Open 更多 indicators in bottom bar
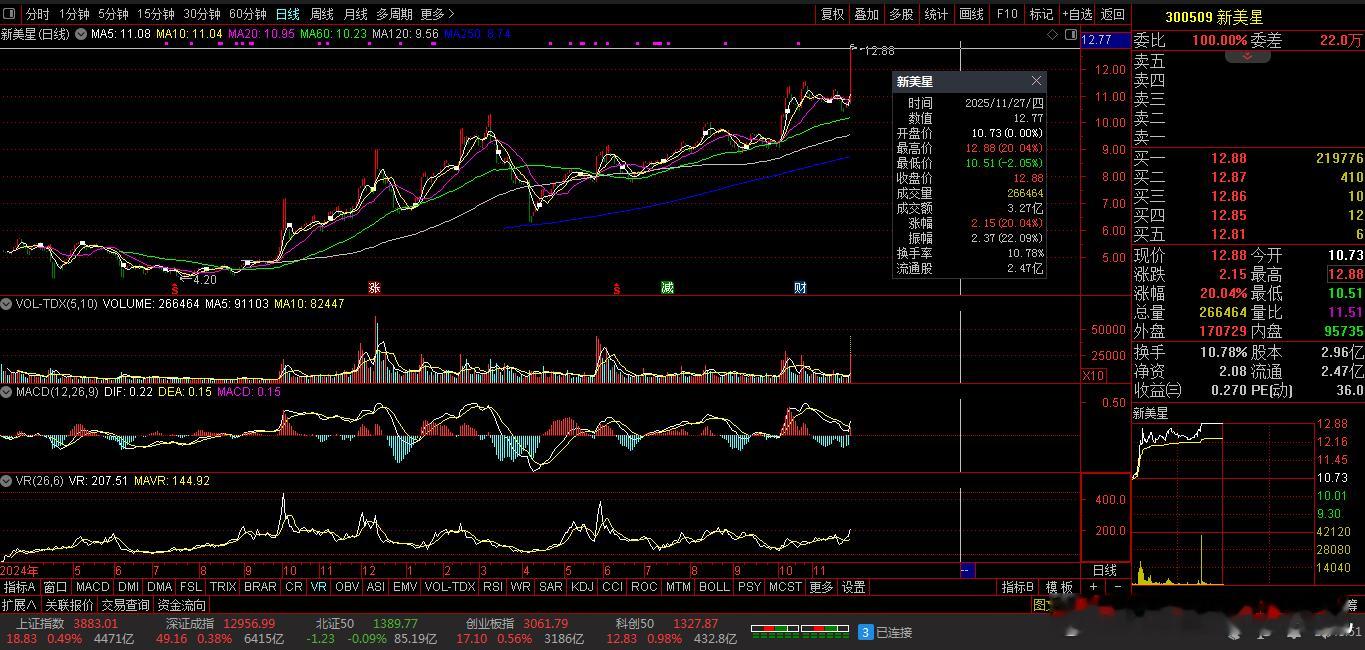Image resolution: width=1365 pixels, height=650 pixels. [x=821, y=587]
